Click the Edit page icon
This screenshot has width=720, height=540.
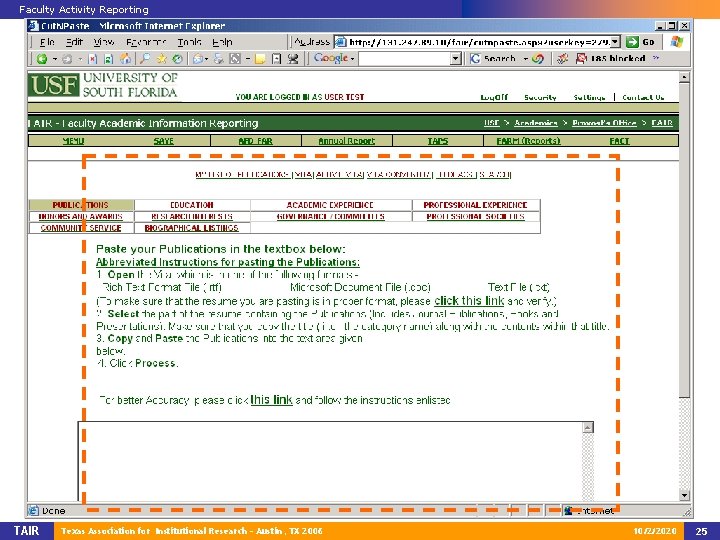click(x=235, y=58)
